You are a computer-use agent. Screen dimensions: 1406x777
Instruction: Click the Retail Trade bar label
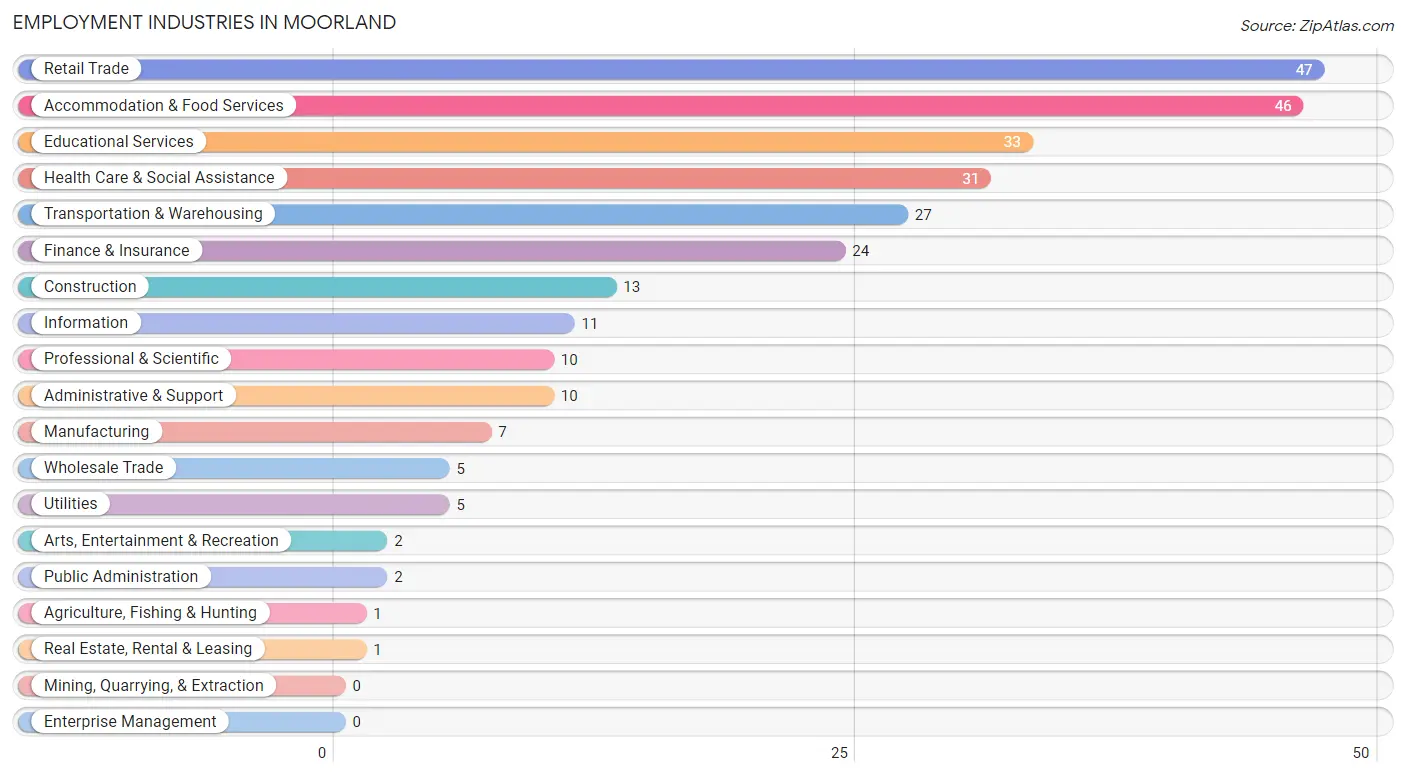click(x=86, y=69)
